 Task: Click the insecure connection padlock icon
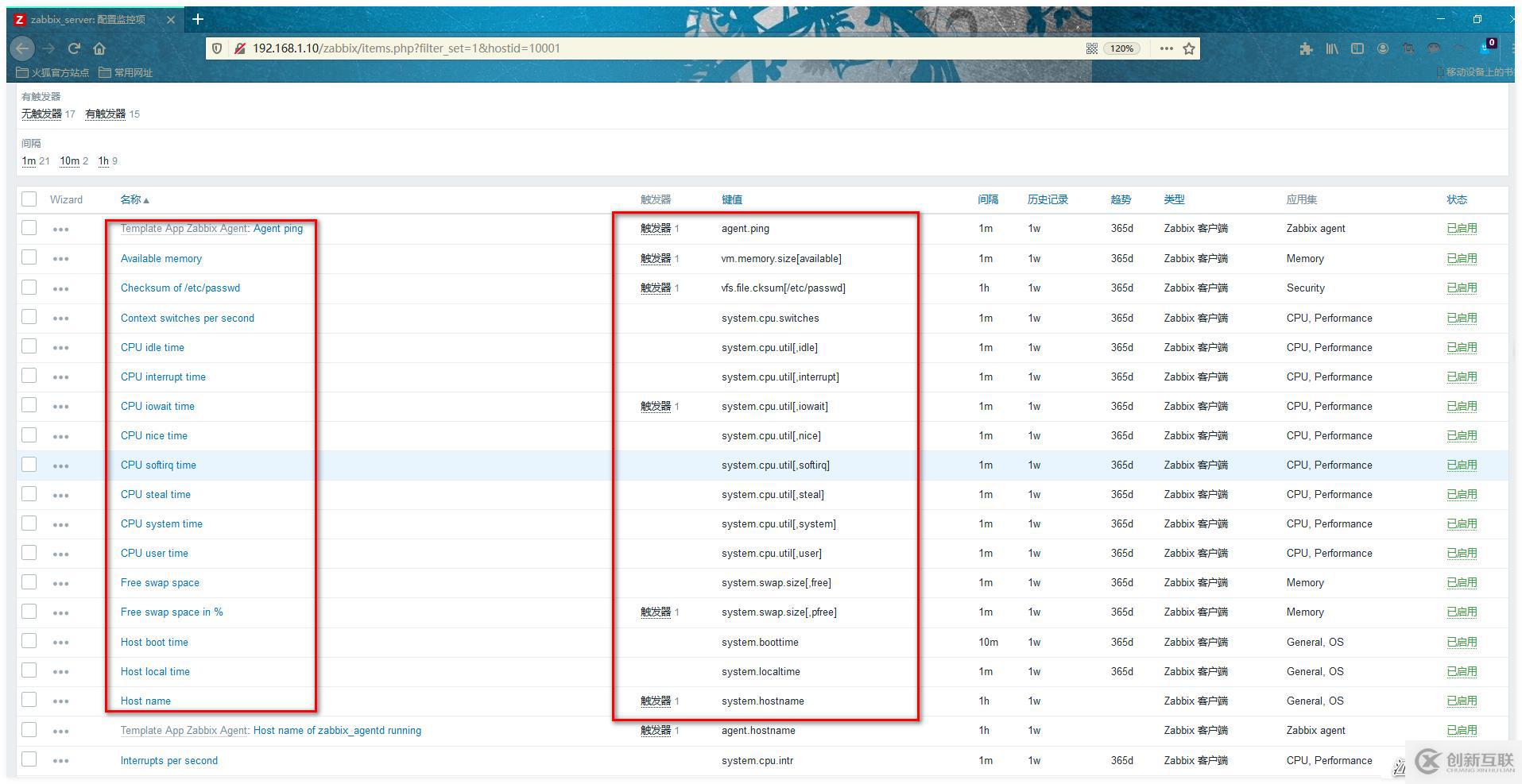(239, 48)
